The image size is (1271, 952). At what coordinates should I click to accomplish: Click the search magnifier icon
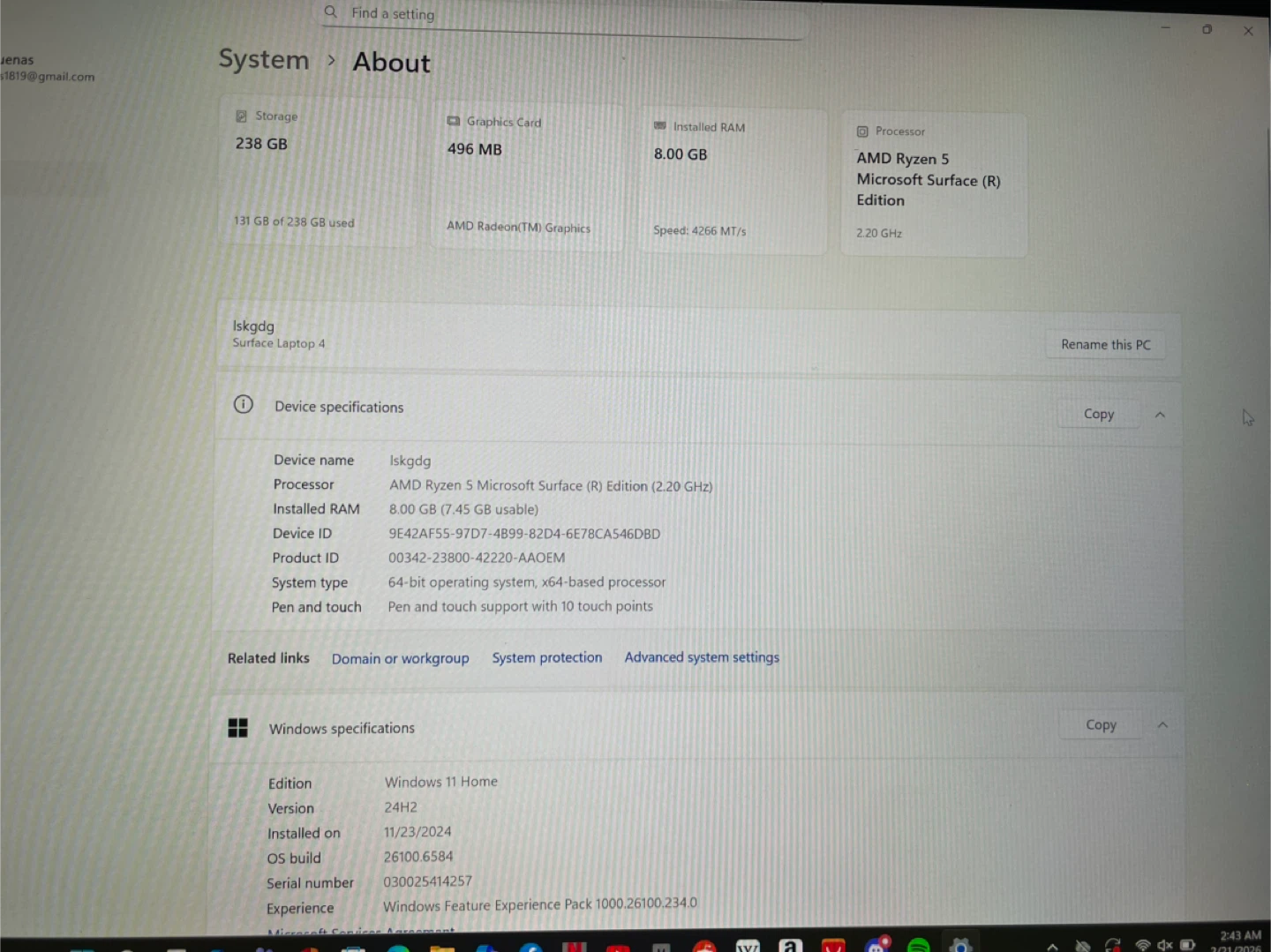point(331,11)
